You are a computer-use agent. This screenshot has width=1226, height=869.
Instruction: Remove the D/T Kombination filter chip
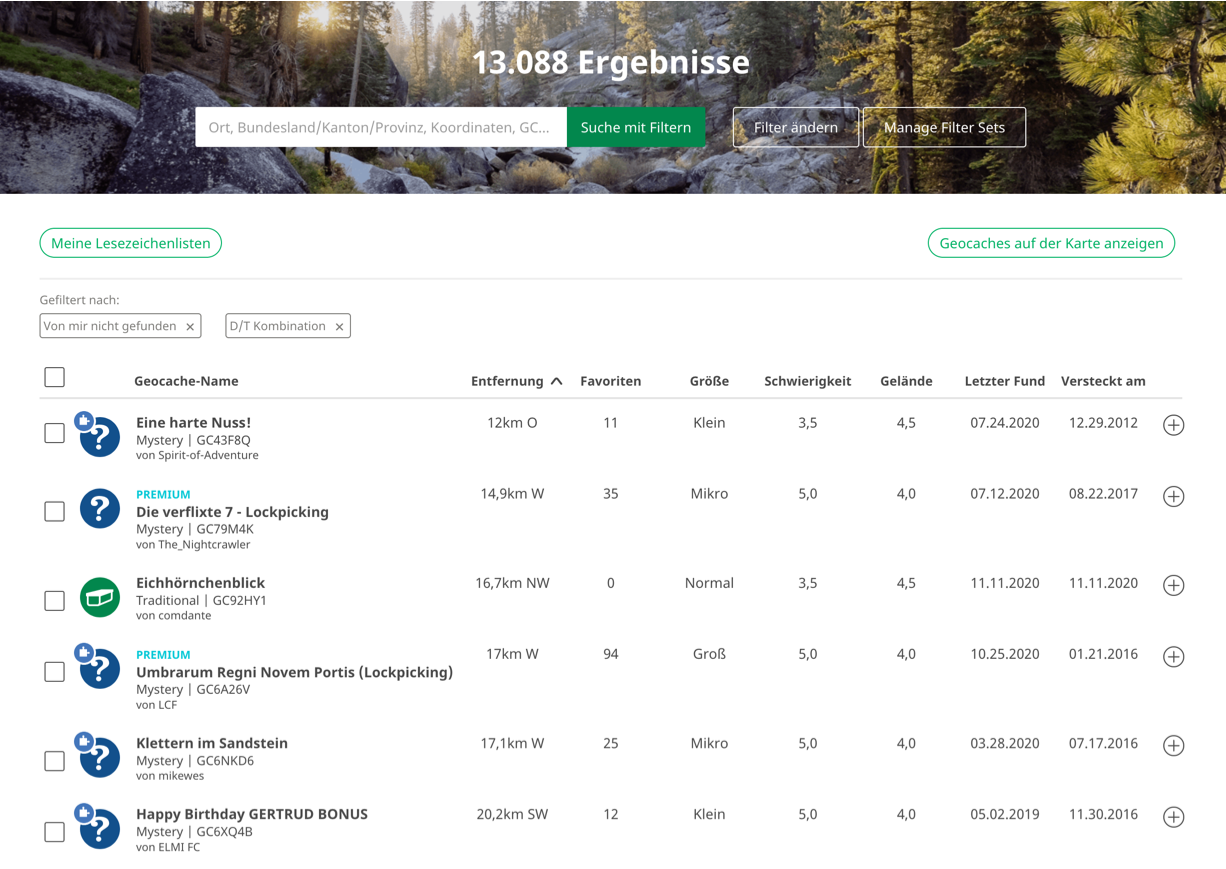pyautogui.click(x=339, y=327)
